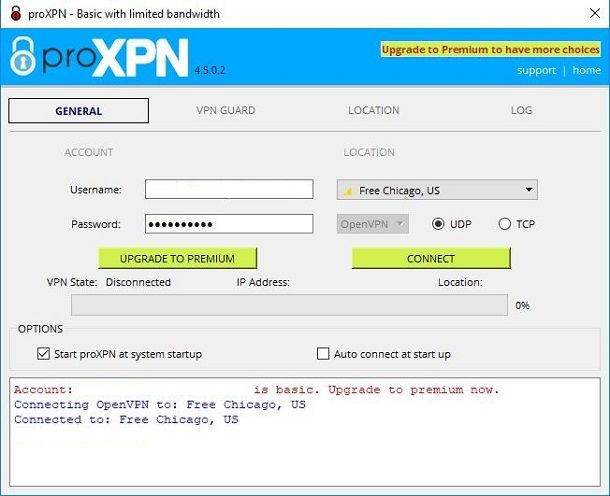Select the TCP protocol radio button
Image resolution: width=610 pixels, height=496 pixels.
[x=505, y=224]
